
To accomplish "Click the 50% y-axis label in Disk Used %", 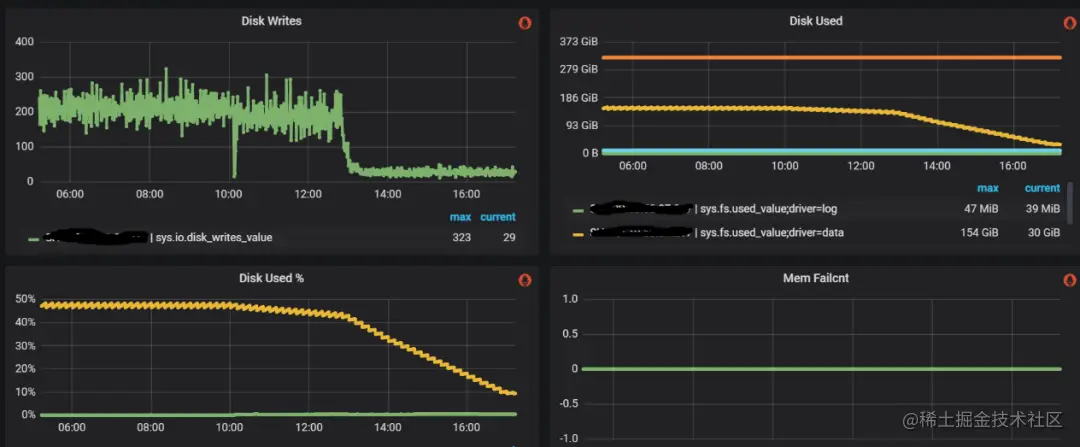I will click(25, 298).
